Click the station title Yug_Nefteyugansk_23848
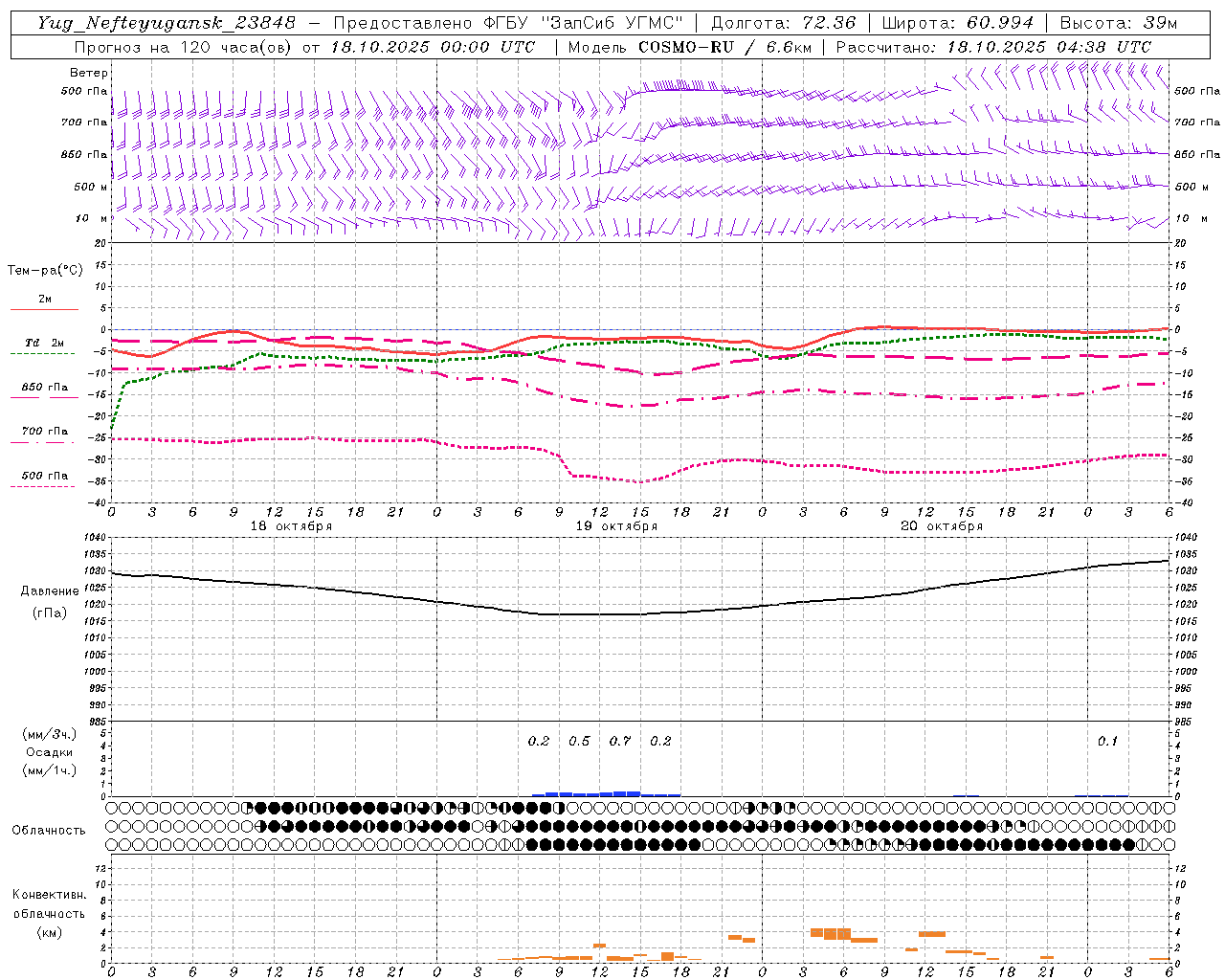The image size is (1225, 980). (x=167, y=23)
